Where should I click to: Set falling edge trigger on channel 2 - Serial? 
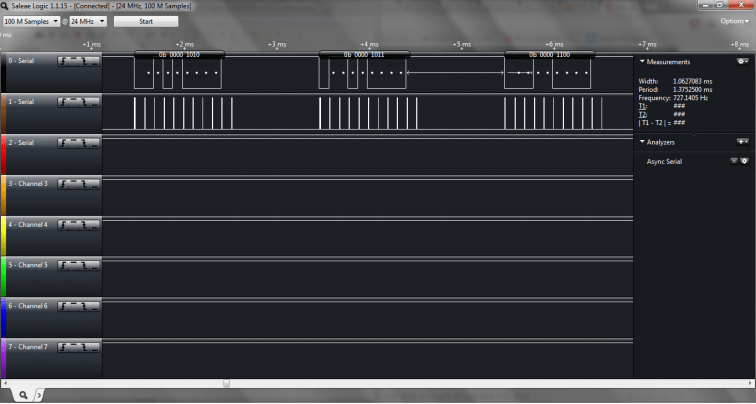[x=84, y=143]
